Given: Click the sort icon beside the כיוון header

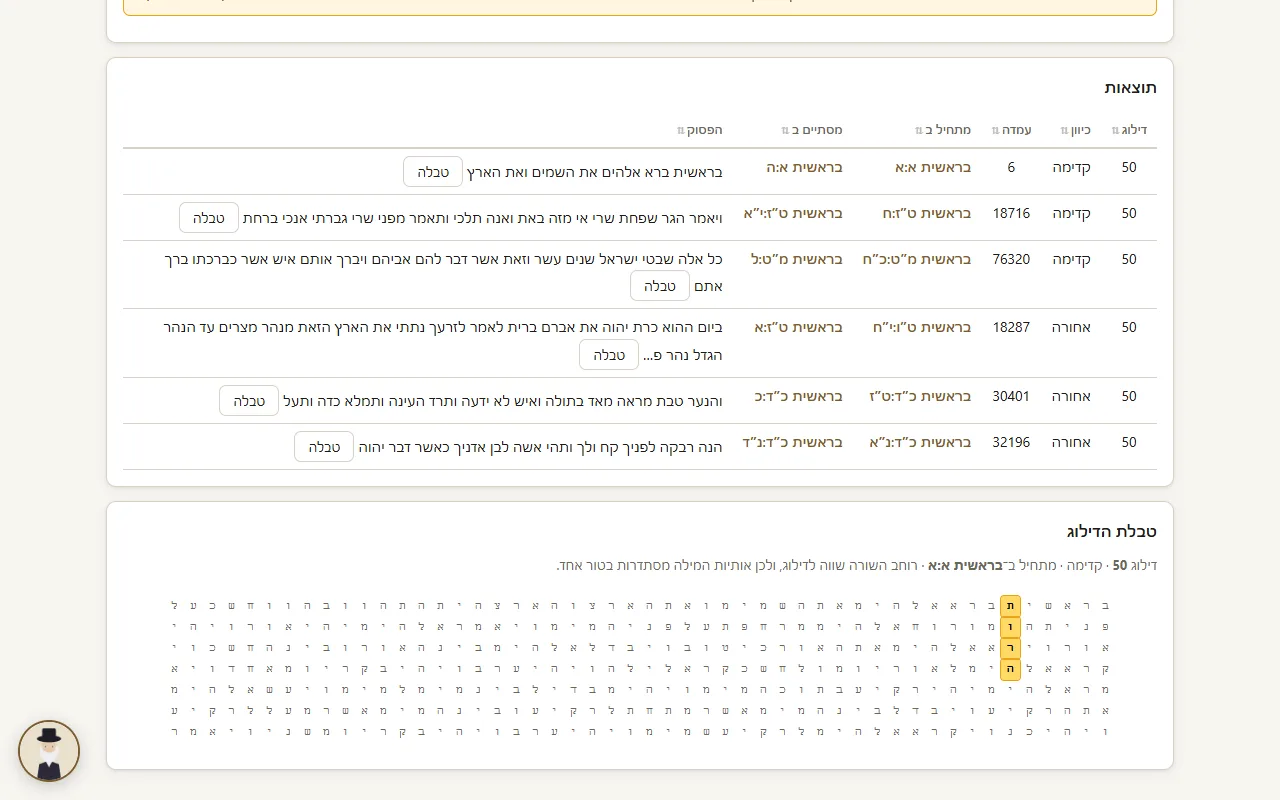Looking at the screenshot, I should [1064, 131].
